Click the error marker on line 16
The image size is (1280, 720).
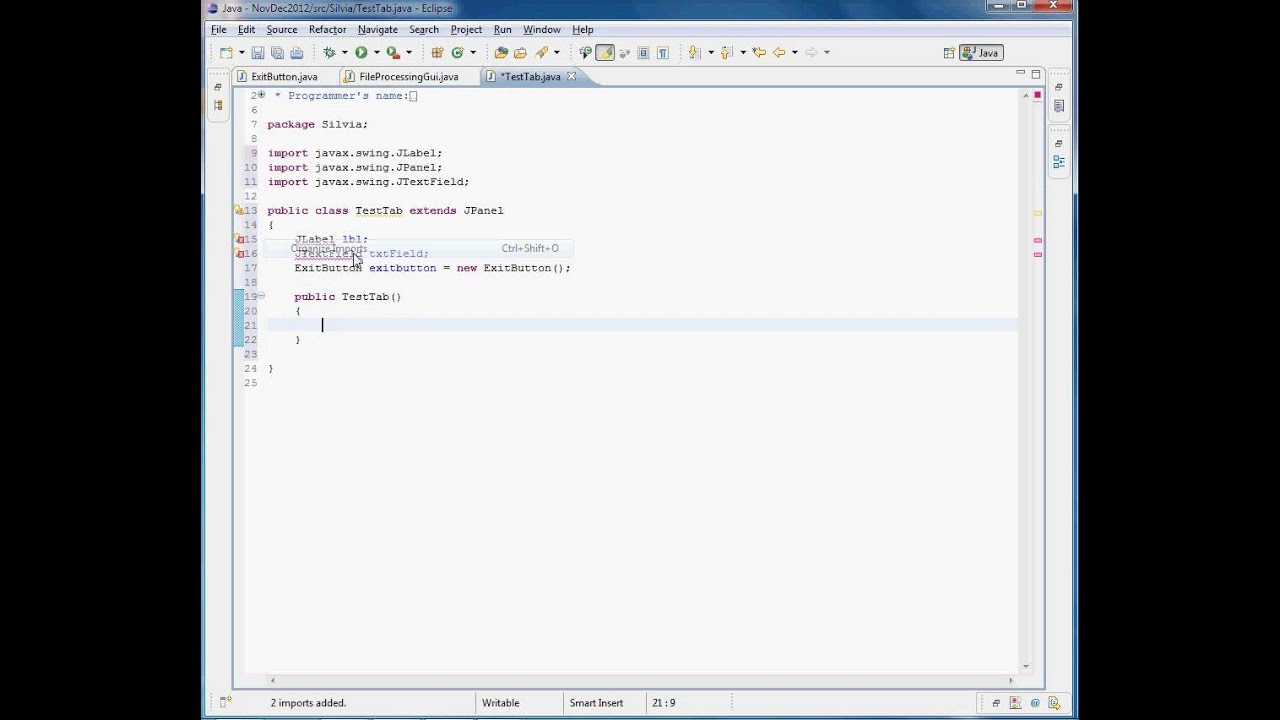click(239, 254)
